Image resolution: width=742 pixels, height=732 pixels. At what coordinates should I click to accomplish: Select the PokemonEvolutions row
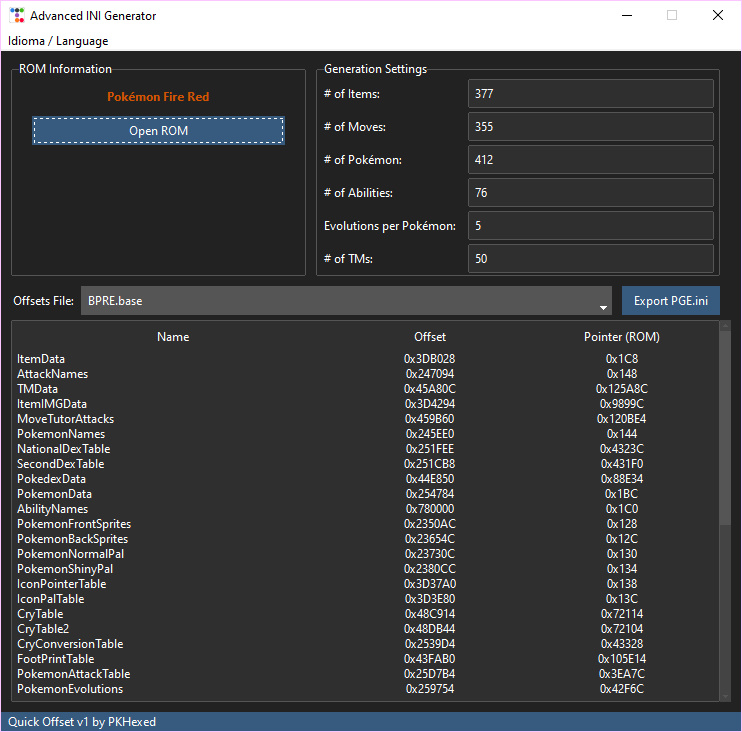pyautogui.click(x=70, y=689)
